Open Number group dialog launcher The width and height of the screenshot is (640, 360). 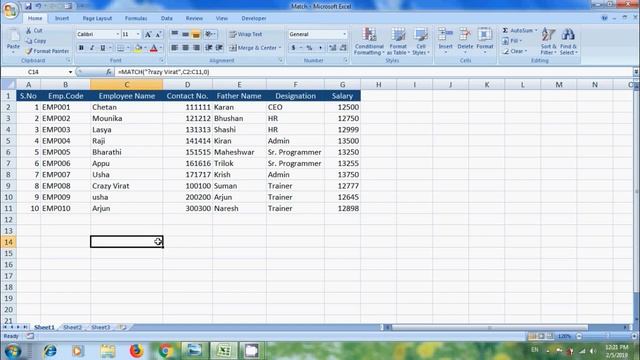click(x=346, y=60)
